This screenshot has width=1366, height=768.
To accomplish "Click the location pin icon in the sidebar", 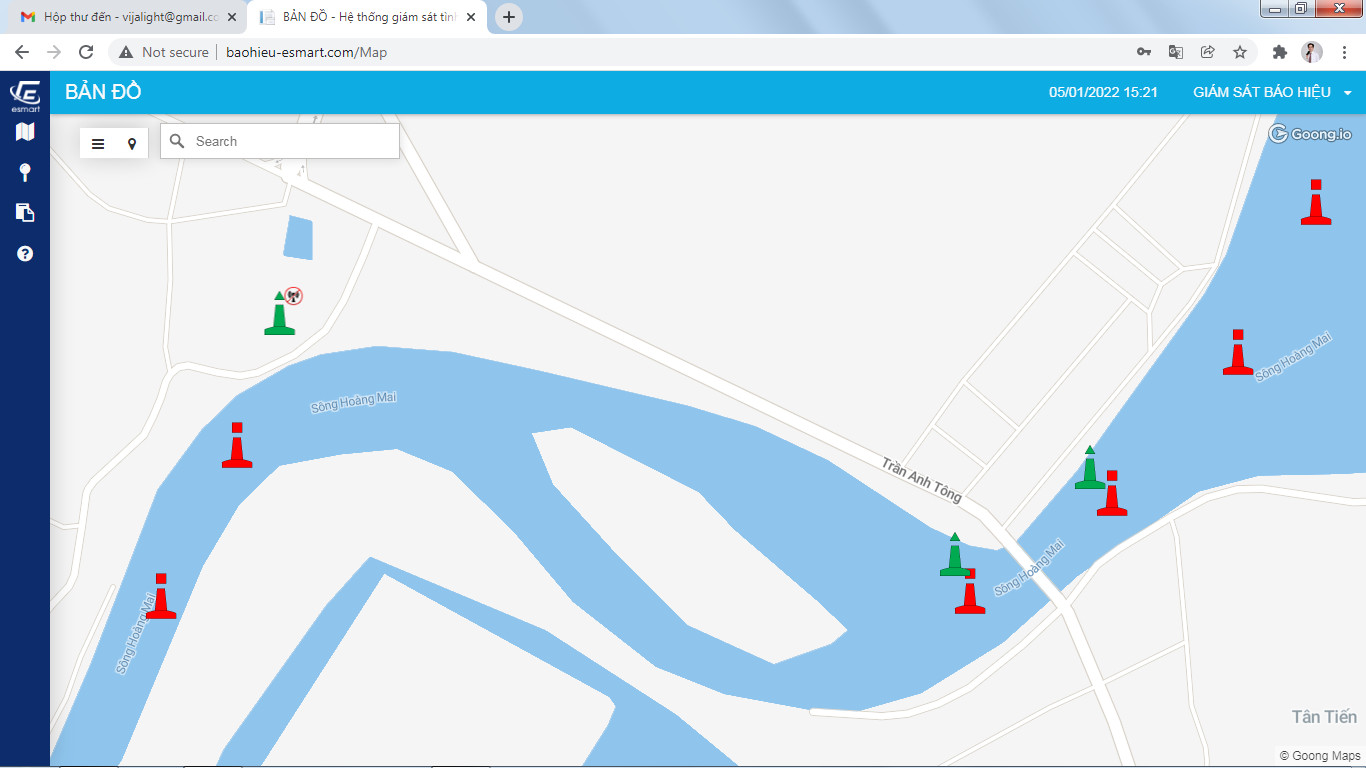I will coord(25,173).
